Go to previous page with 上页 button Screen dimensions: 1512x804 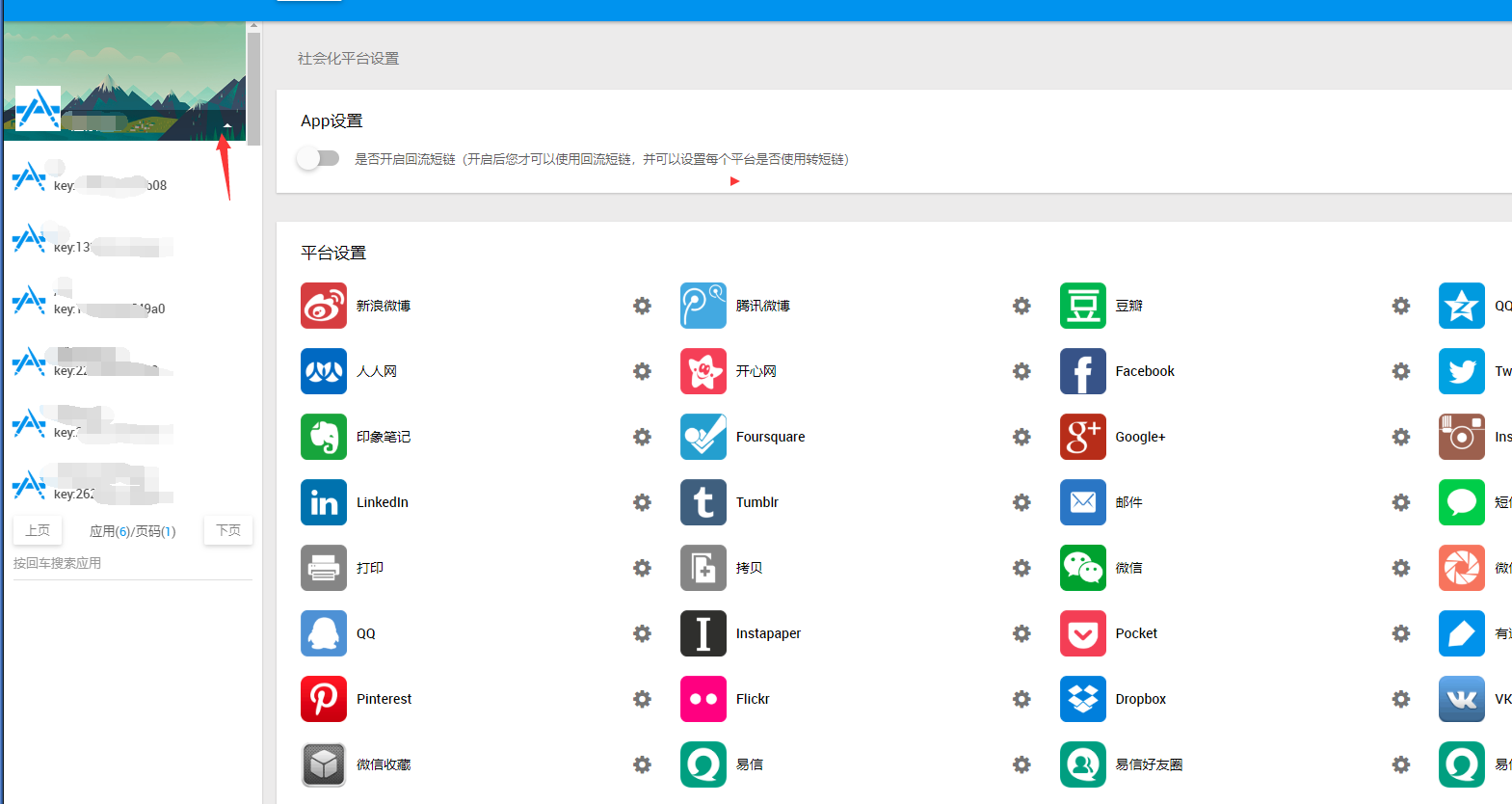[x=38, y=530]
